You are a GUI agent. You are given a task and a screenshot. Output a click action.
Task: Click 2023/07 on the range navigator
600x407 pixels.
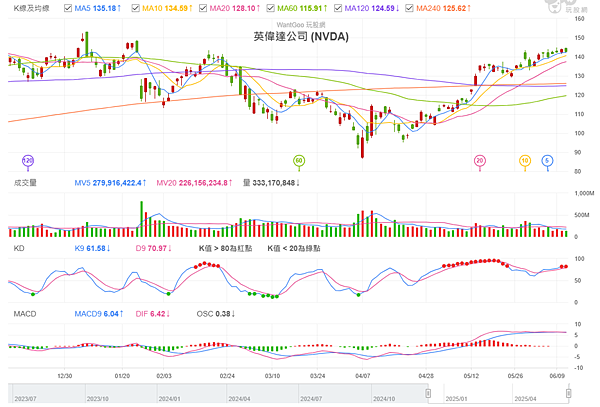pyautogui.click(x=26, y=399)
